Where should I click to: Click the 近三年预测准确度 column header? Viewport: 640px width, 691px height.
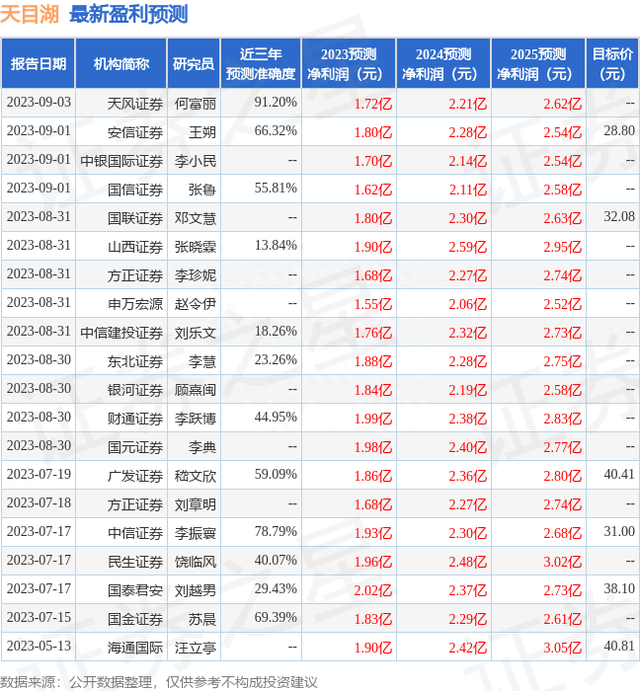260,64
